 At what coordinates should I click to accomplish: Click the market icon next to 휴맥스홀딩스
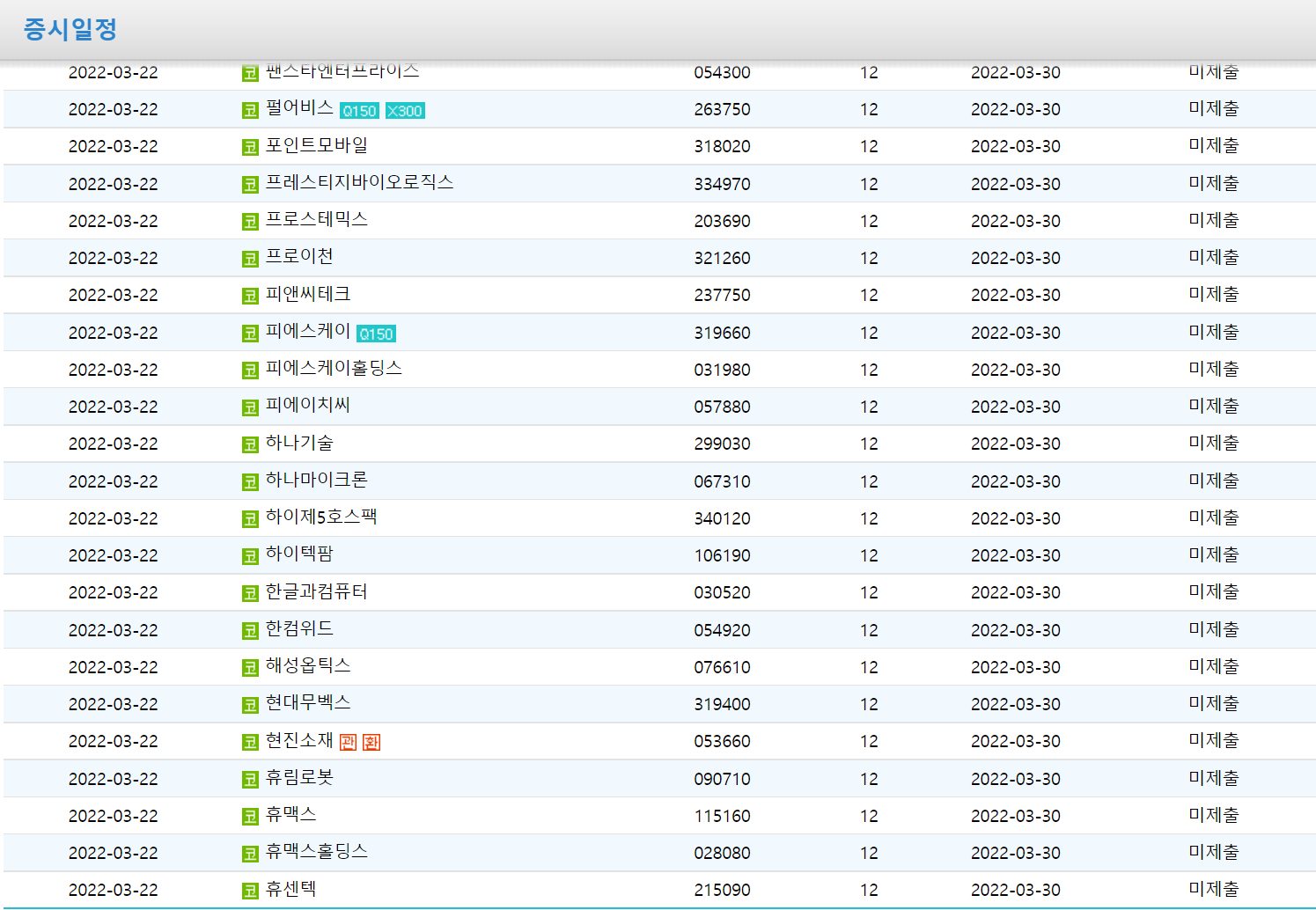[x=250, y=854]
